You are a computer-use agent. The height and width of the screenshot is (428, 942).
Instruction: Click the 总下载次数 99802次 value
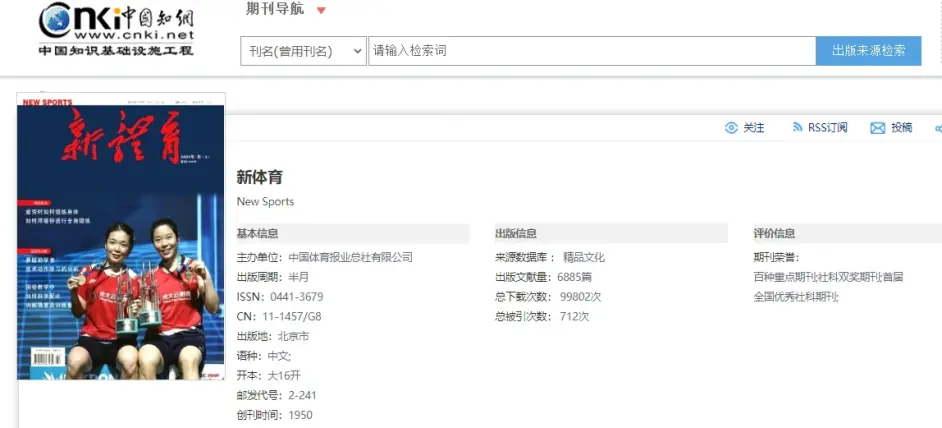580,297
